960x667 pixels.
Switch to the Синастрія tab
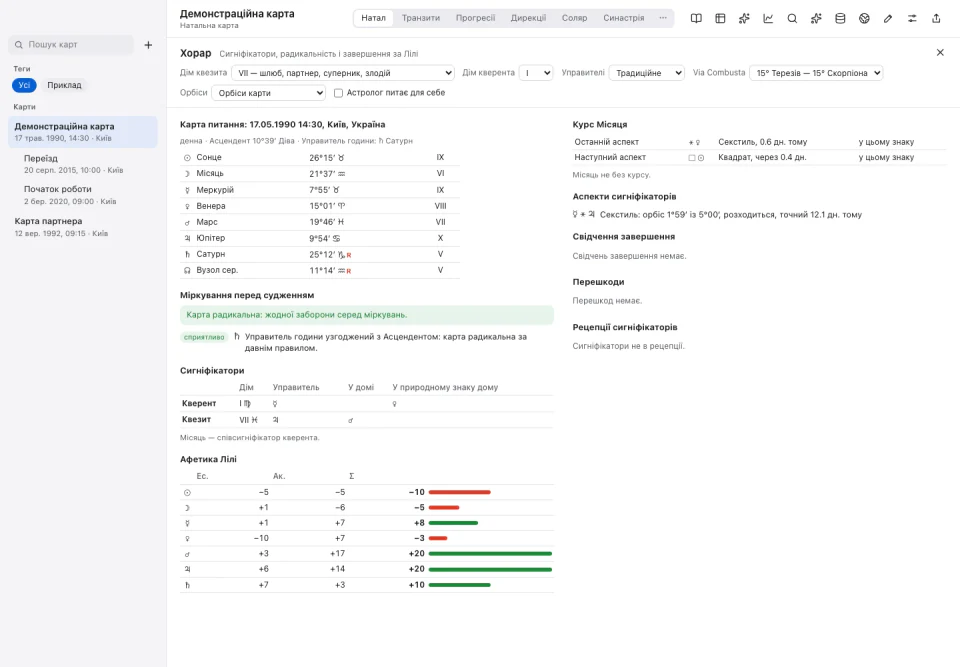pos(623,18)
